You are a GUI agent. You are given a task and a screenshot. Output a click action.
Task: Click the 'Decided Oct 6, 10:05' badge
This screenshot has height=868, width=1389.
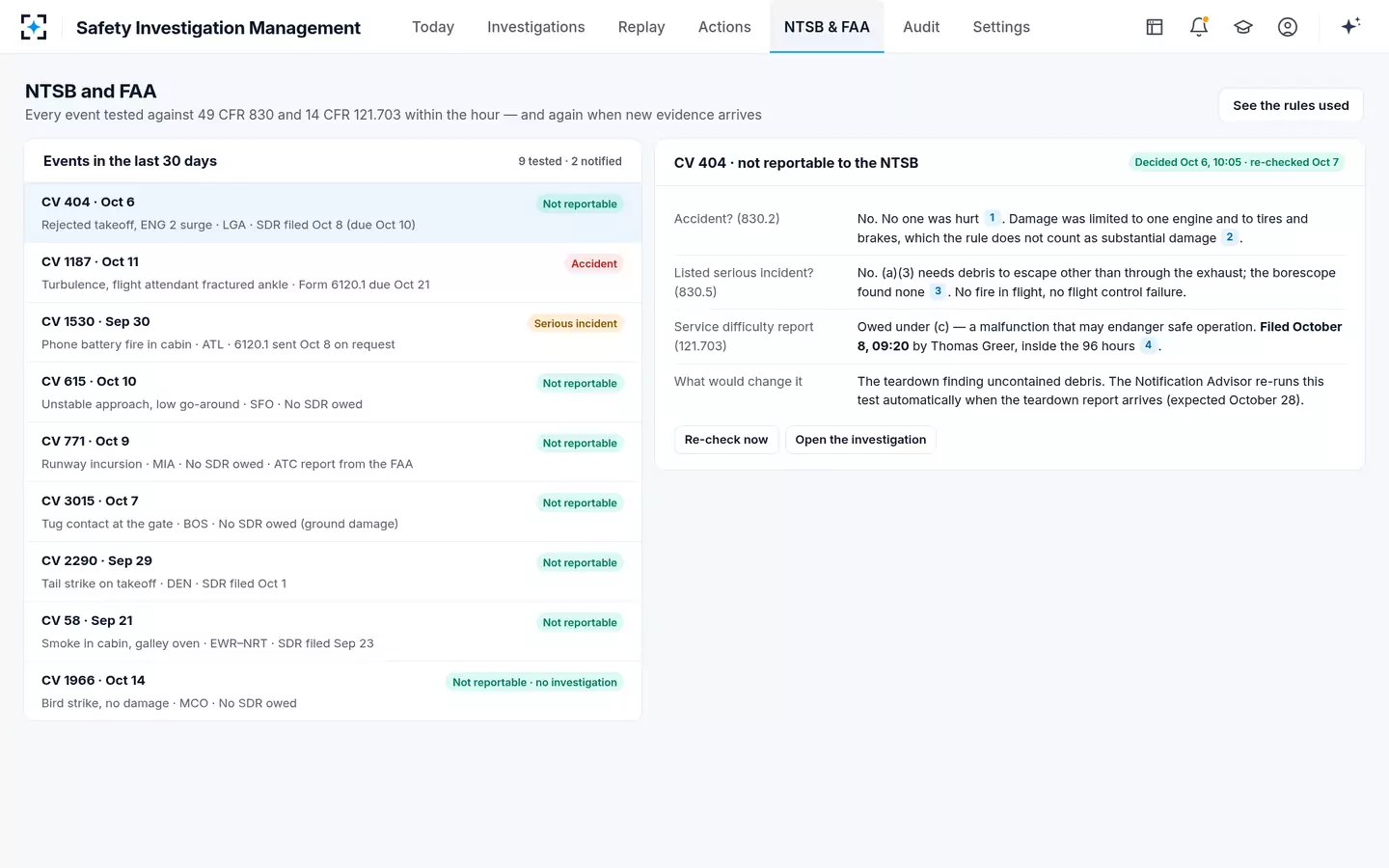coord(1237,162)
